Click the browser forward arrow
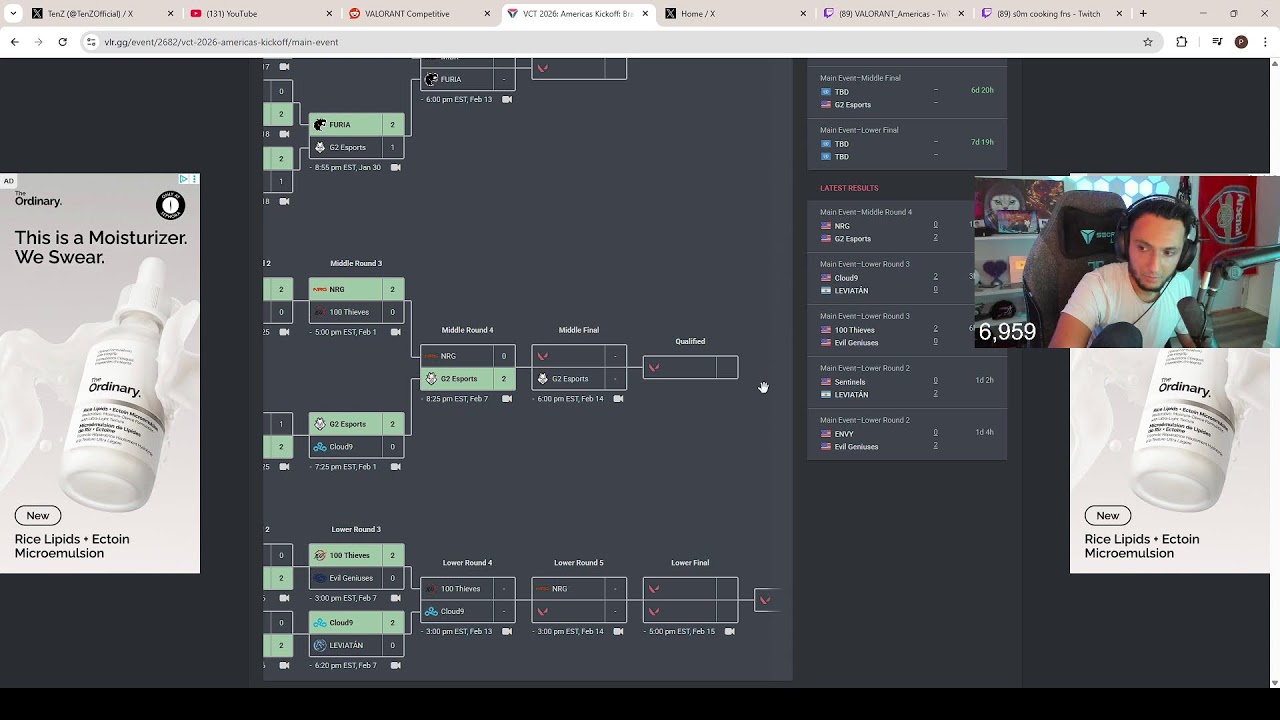Screen dimensions: 1280x720 (x=38, y=42)
